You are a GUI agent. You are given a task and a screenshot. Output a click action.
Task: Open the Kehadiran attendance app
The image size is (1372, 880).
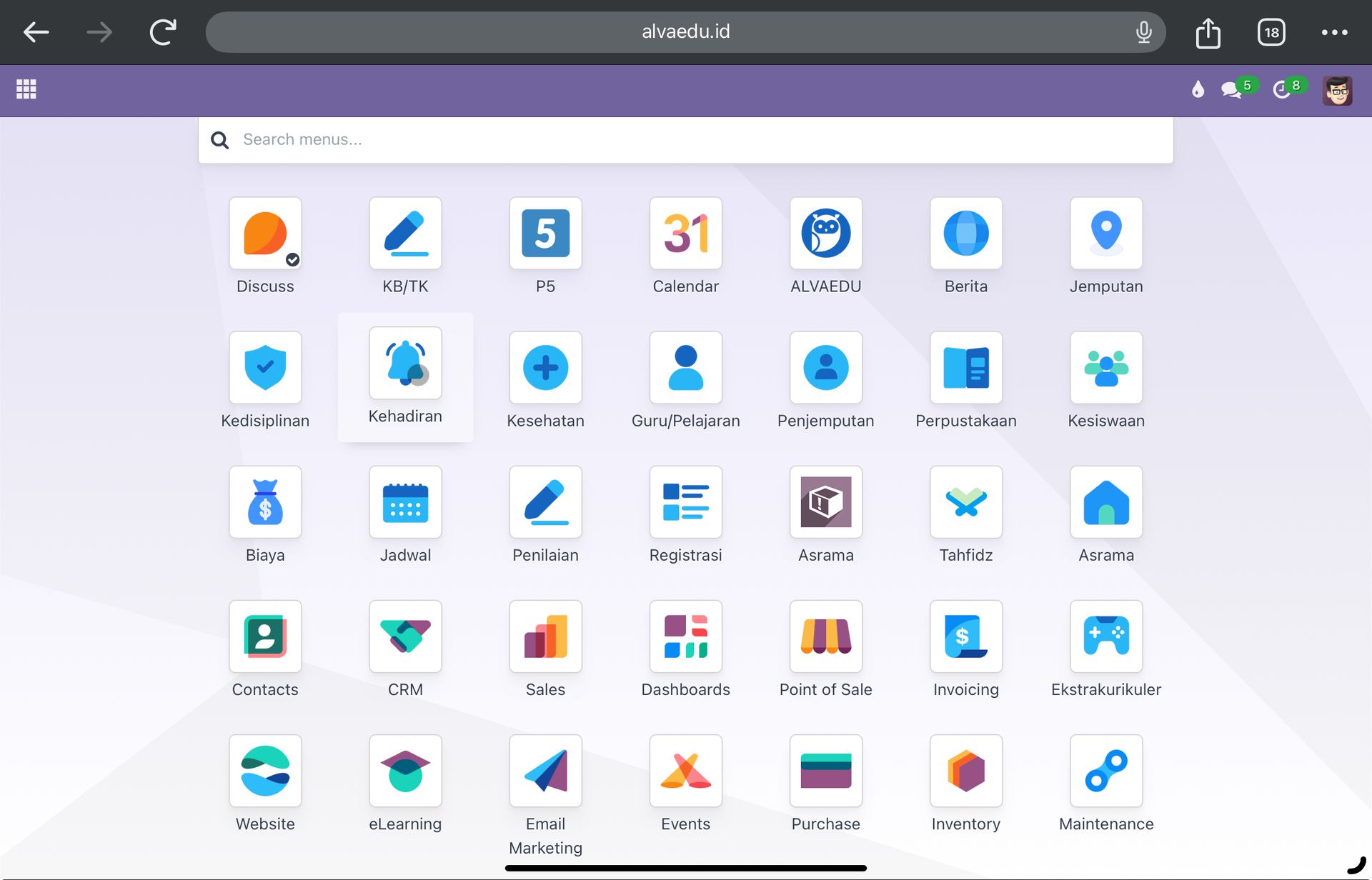(405, 363)
